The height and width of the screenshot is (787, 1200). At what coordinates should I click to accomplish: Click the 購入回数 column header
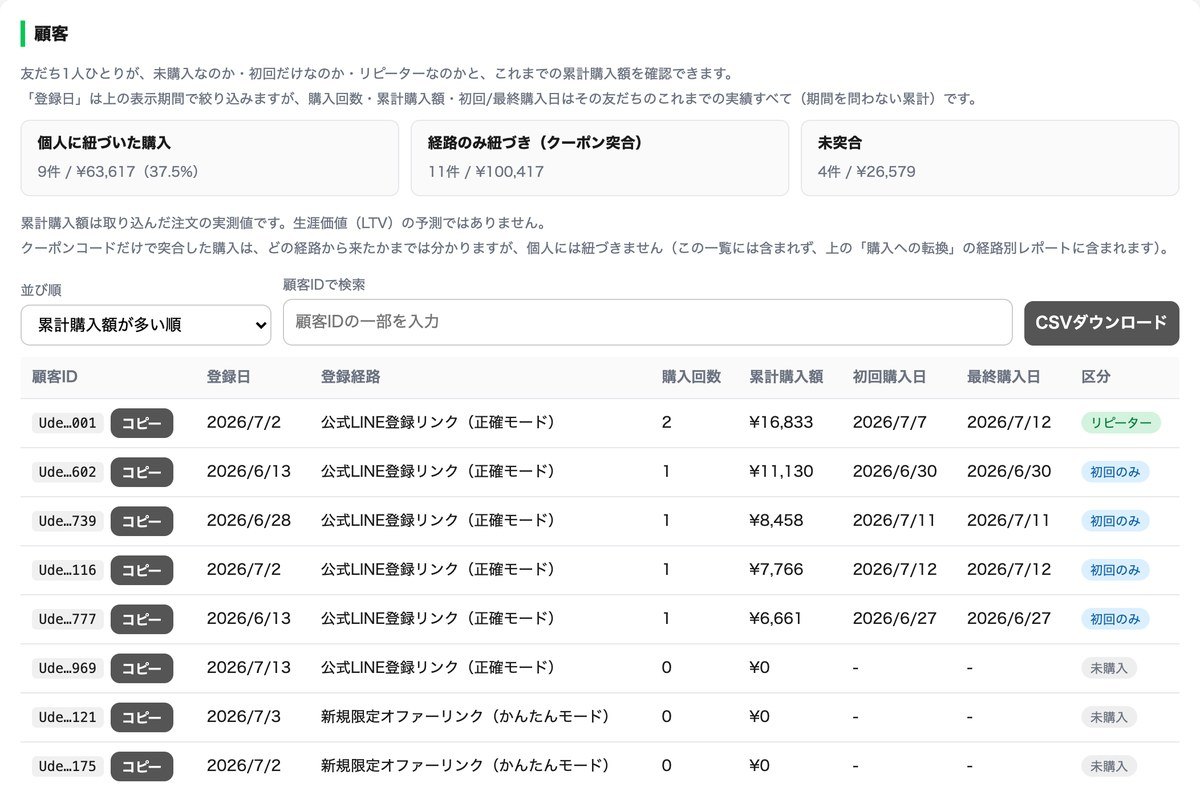tap(691, 377)
